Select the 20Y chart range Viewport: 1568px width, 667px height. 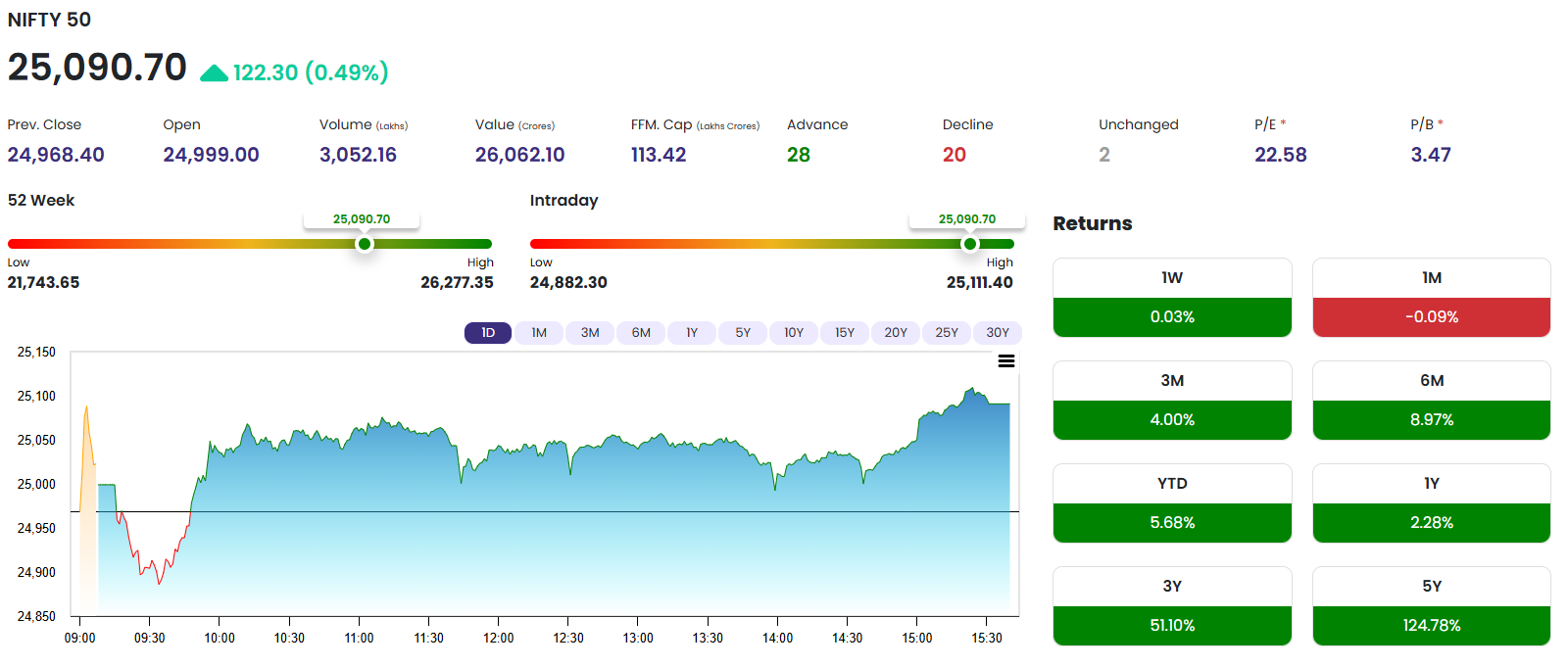pyautogui.click(x=896, y=333)
